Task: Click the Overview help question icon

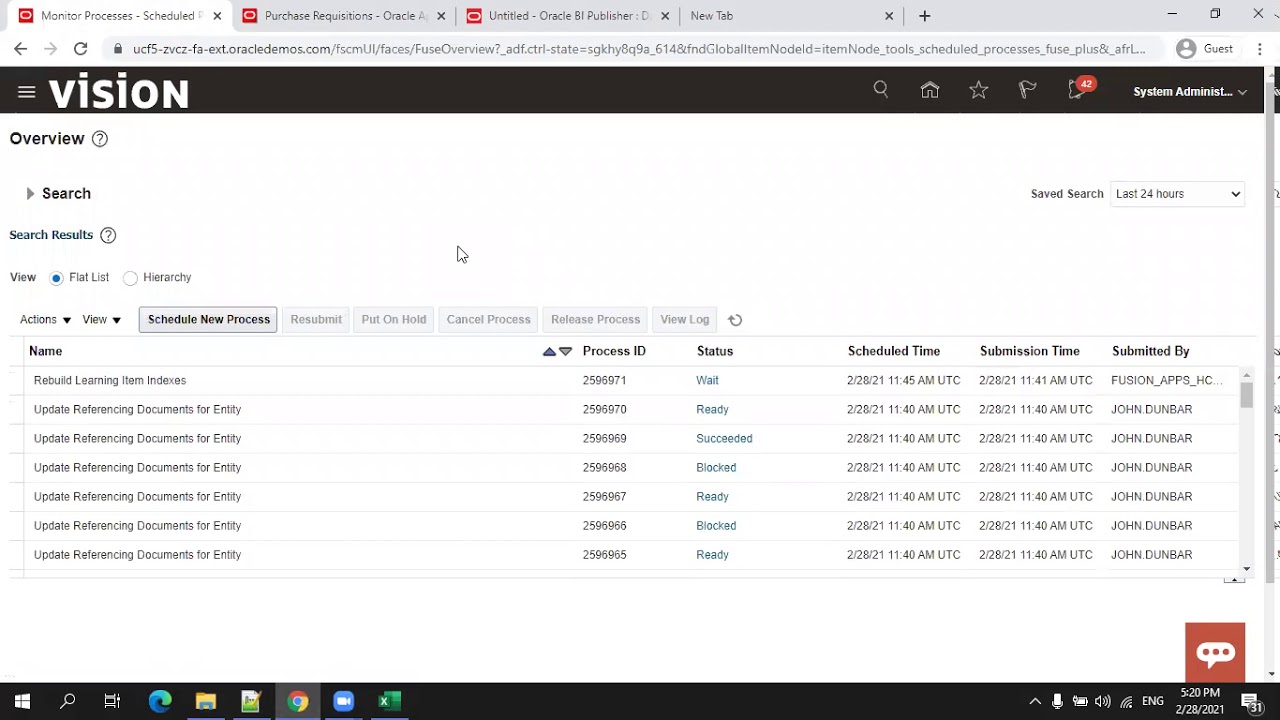Action: point(100,139)
